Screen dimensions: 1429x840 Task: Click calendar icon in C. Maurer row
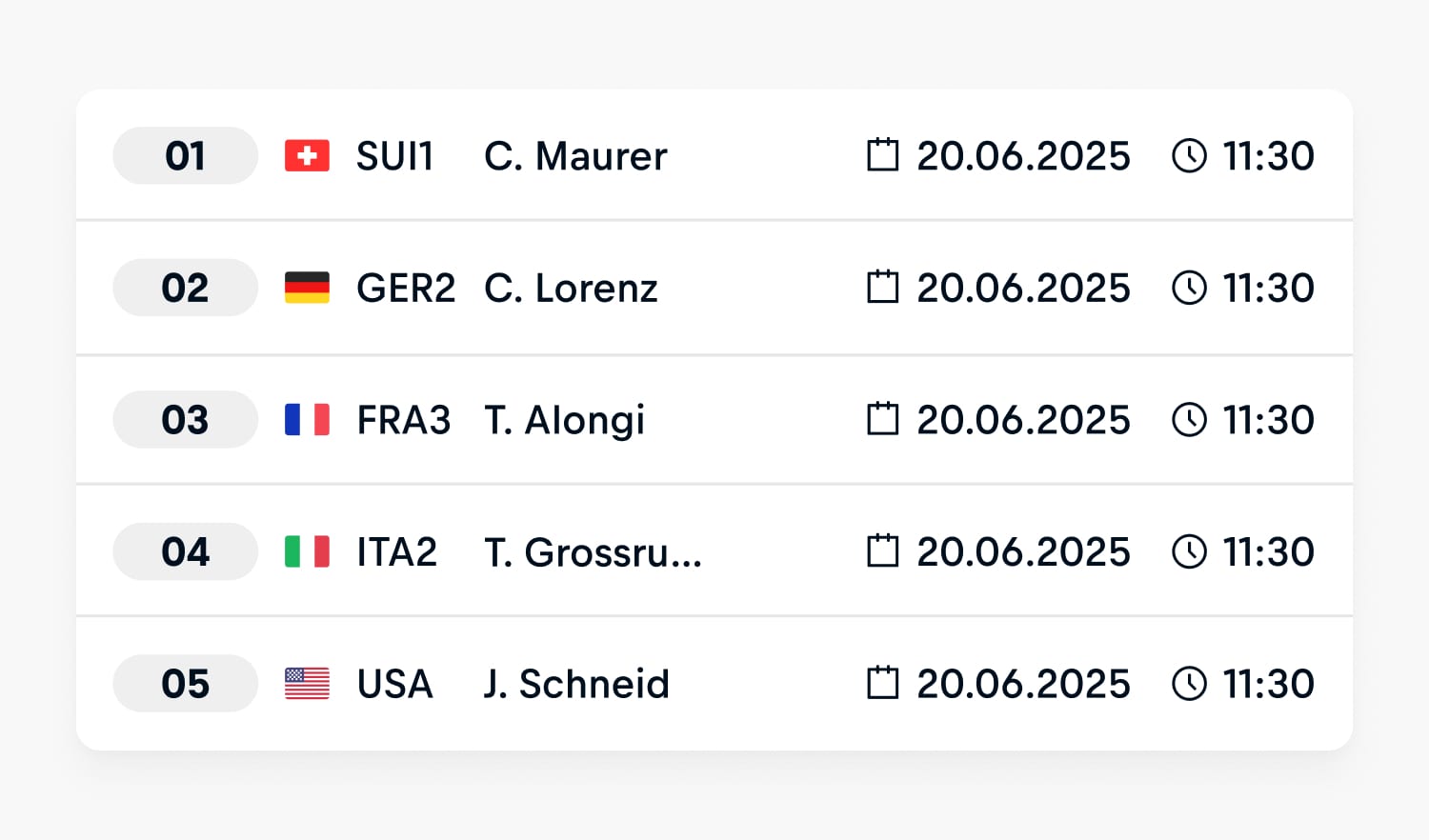point(882,155)
